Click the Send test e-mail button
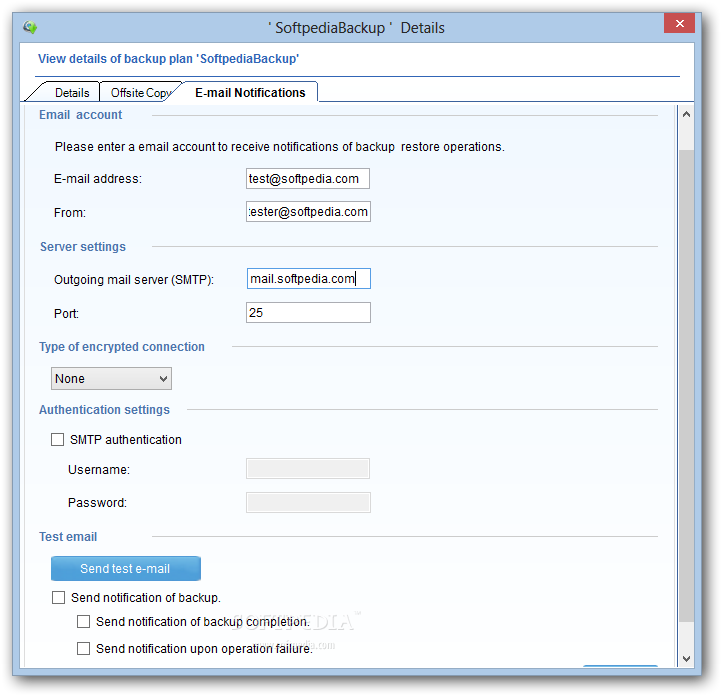The height and width of the screenshot is (696, 722). [x=126, y=568]
